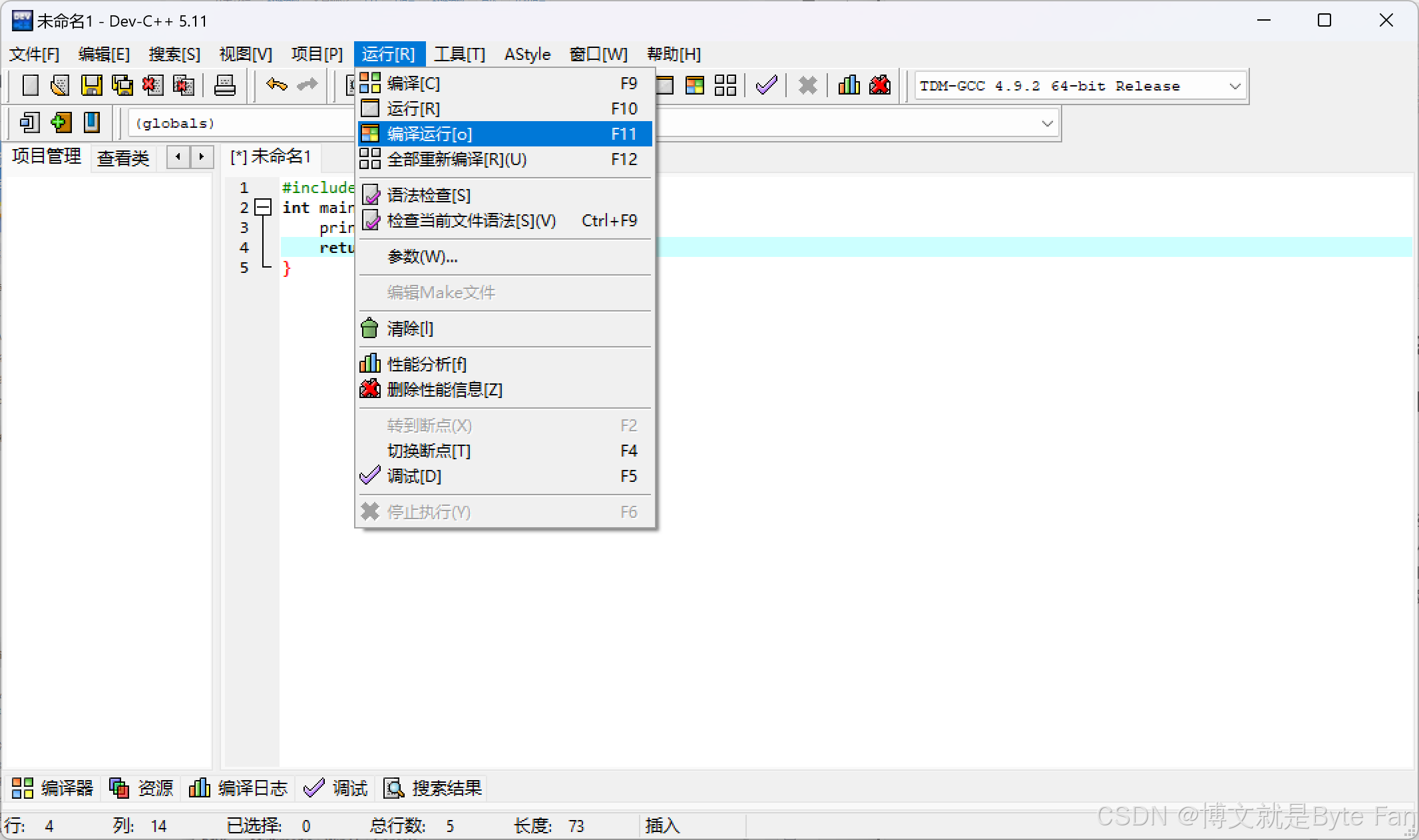The width and height of the screenshot is (1419, 840).
Task: Open the TDM-GCC compiler selection dropdown
Action: pyautogui.click(x=1234, y=86)
